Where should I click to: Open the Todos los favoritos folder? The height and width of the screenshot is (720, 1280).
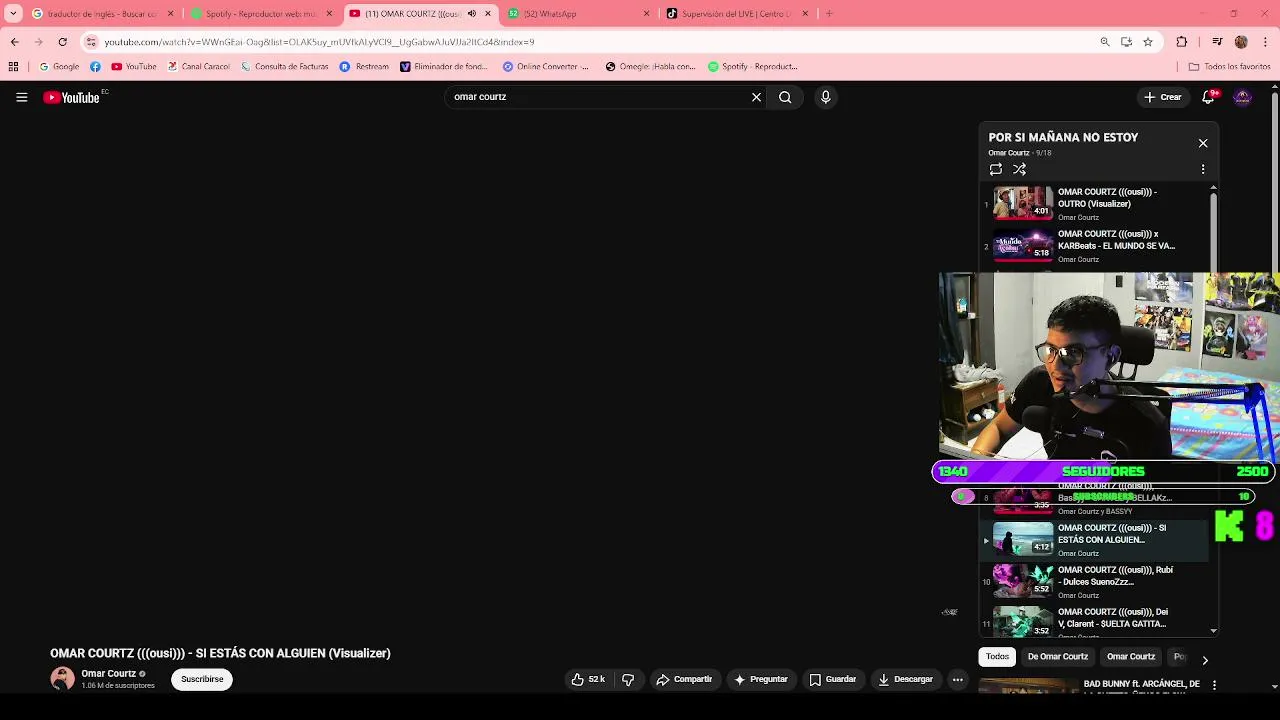tap(1229, 67)
